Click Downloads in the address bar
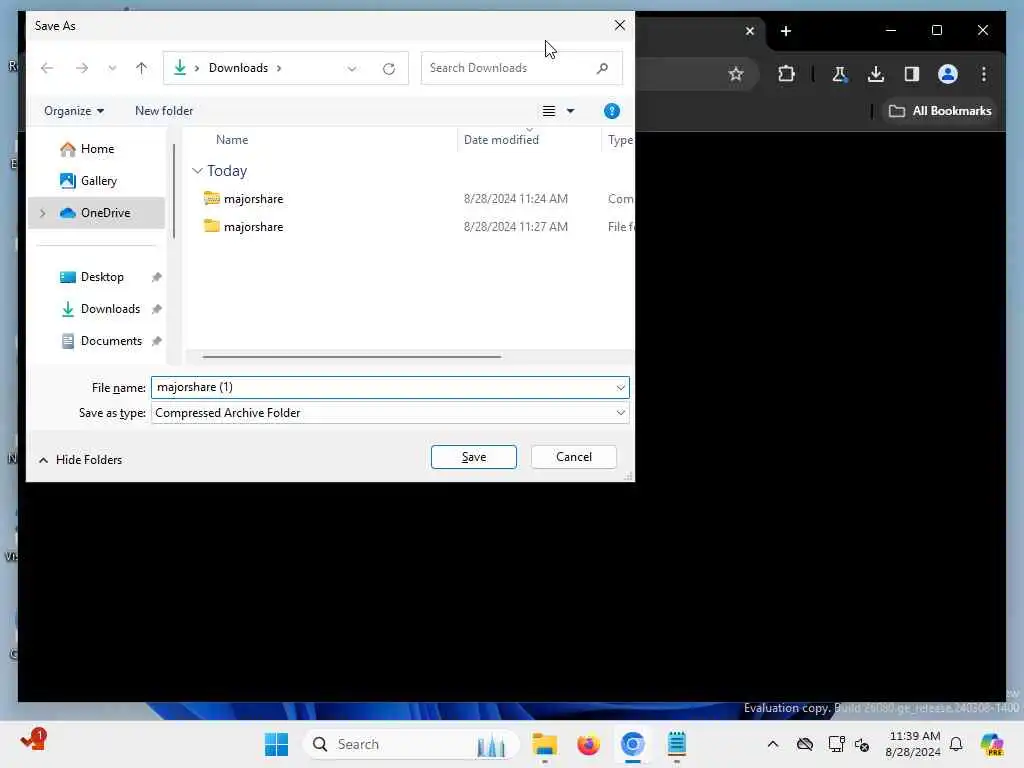The image size is (1024, 768). click(x=238, y=68)
